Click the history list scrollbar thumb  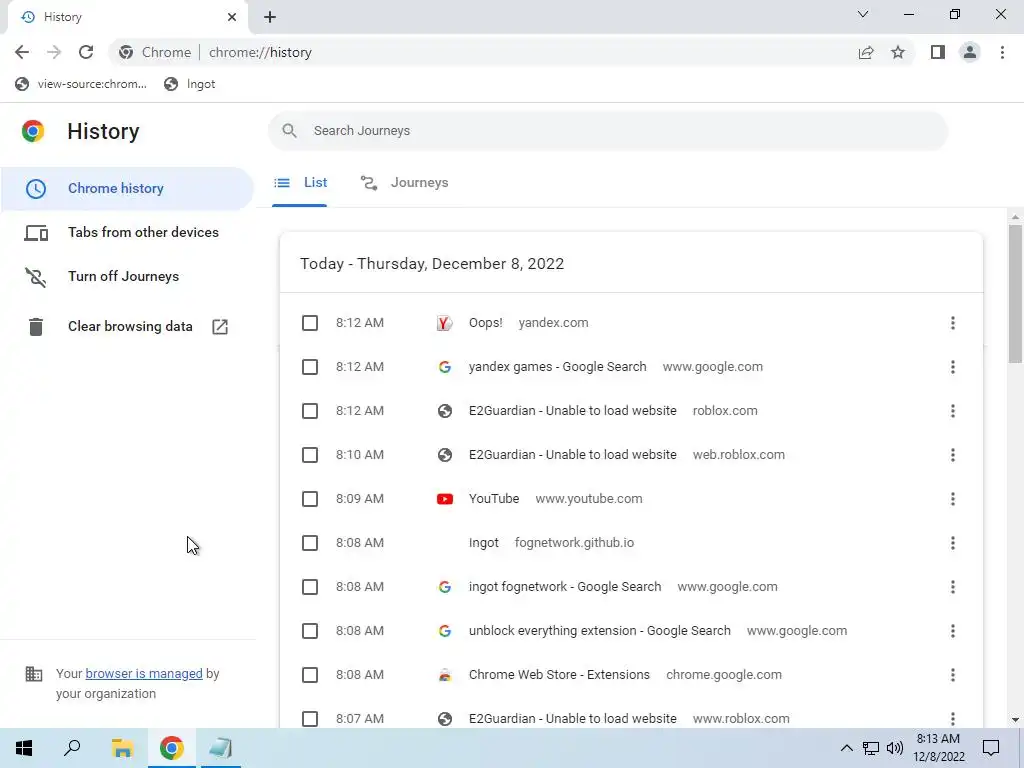click(1014, 294)
